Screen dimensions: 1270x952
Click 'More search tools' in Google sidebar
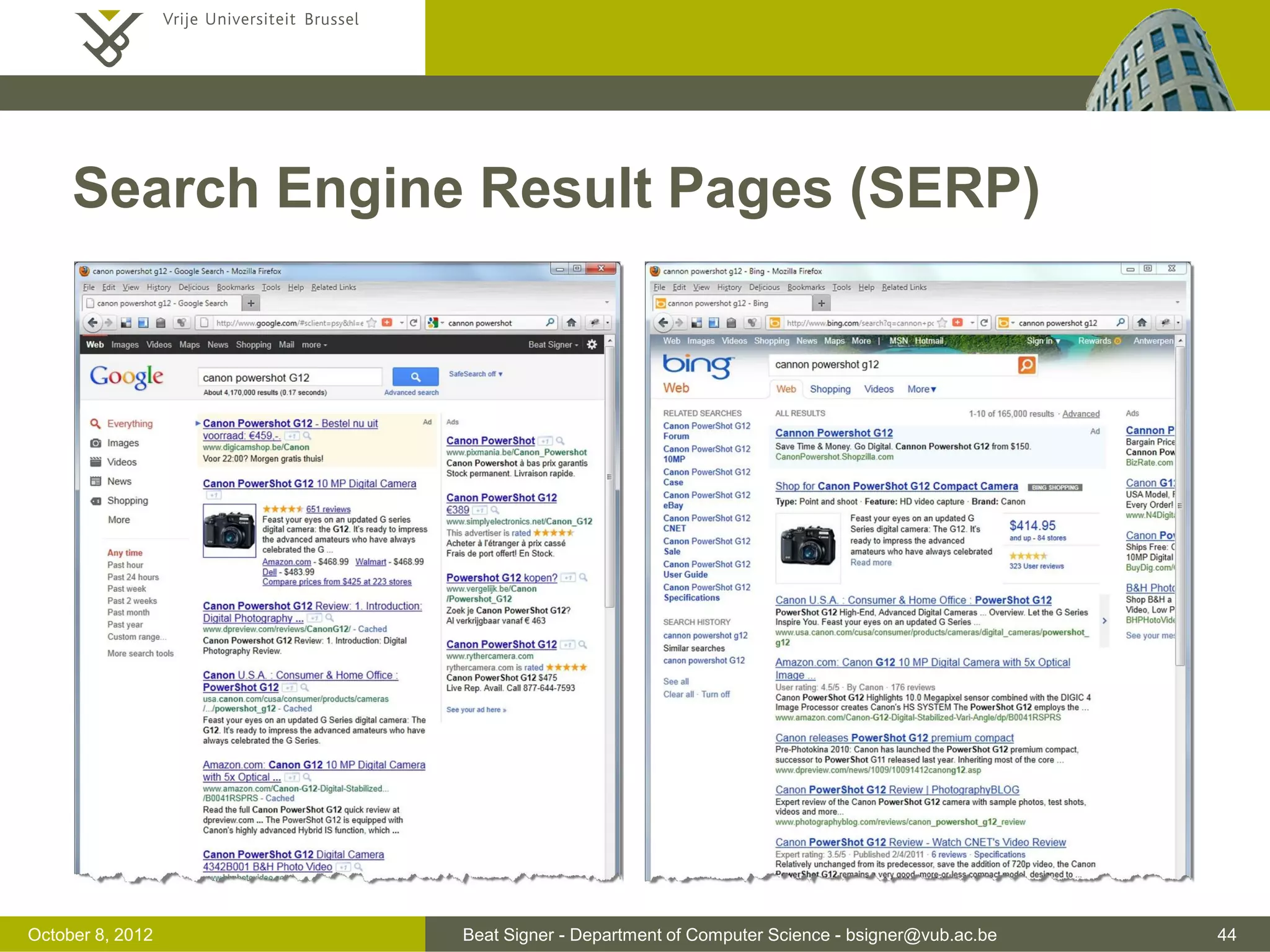(x=140, y=653)
